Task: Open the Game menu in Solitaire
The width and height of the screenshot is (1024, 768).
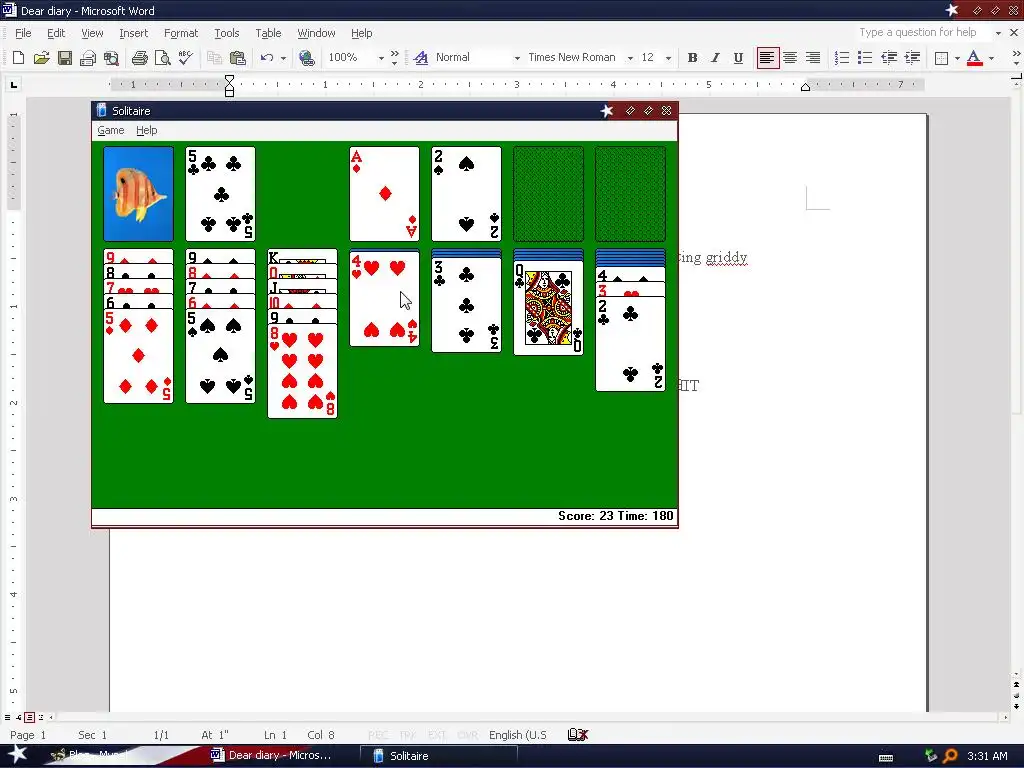Action: click(x=110, y=130)
